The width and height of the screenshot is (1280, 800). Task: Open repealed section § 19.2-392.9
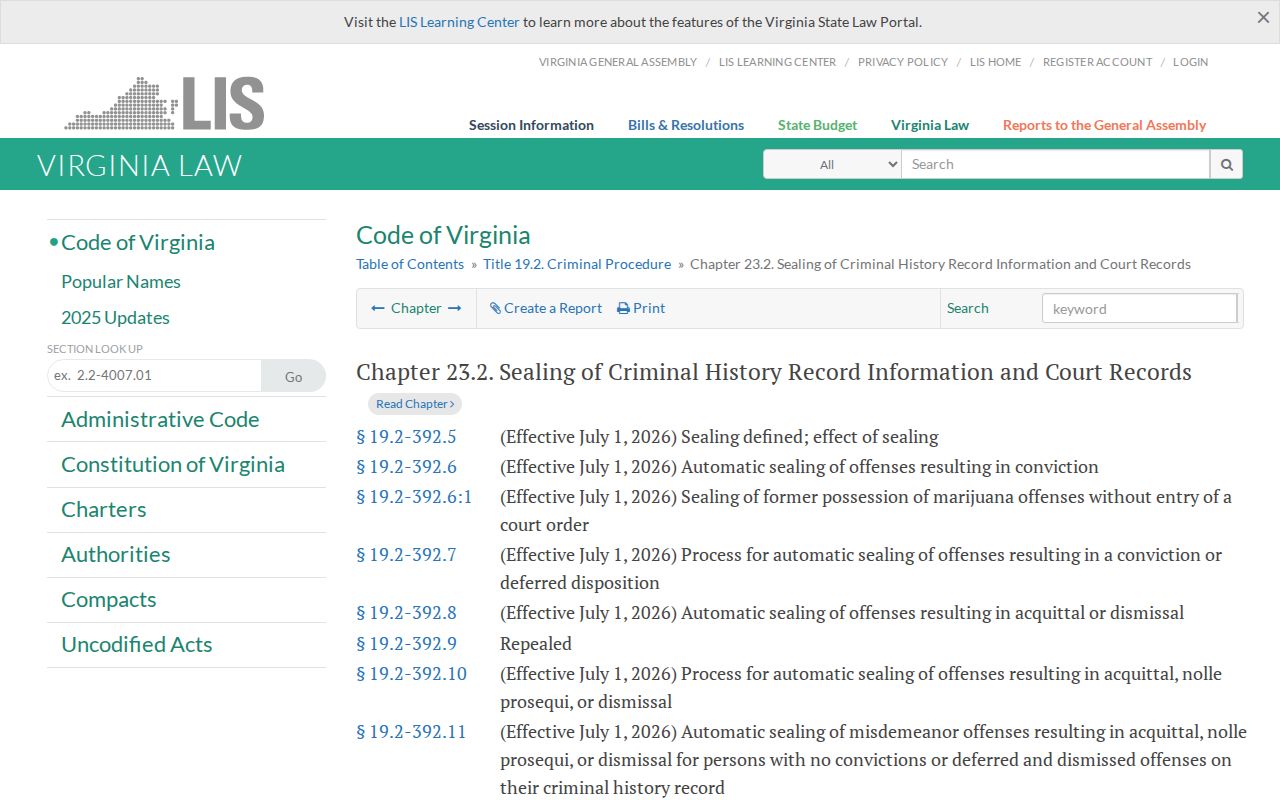(406, 644)
